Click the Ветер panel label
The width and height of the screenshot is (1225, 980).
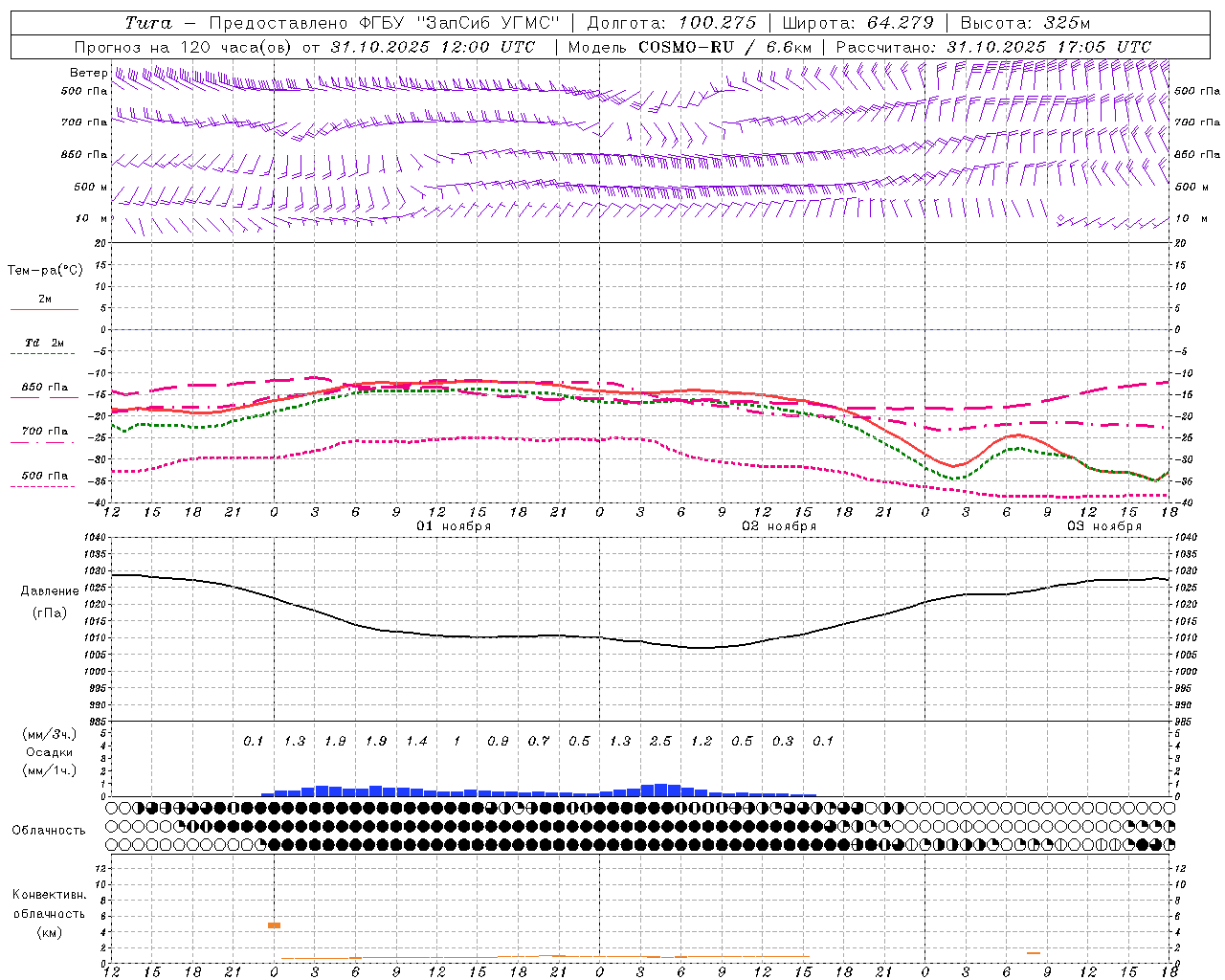88,73
